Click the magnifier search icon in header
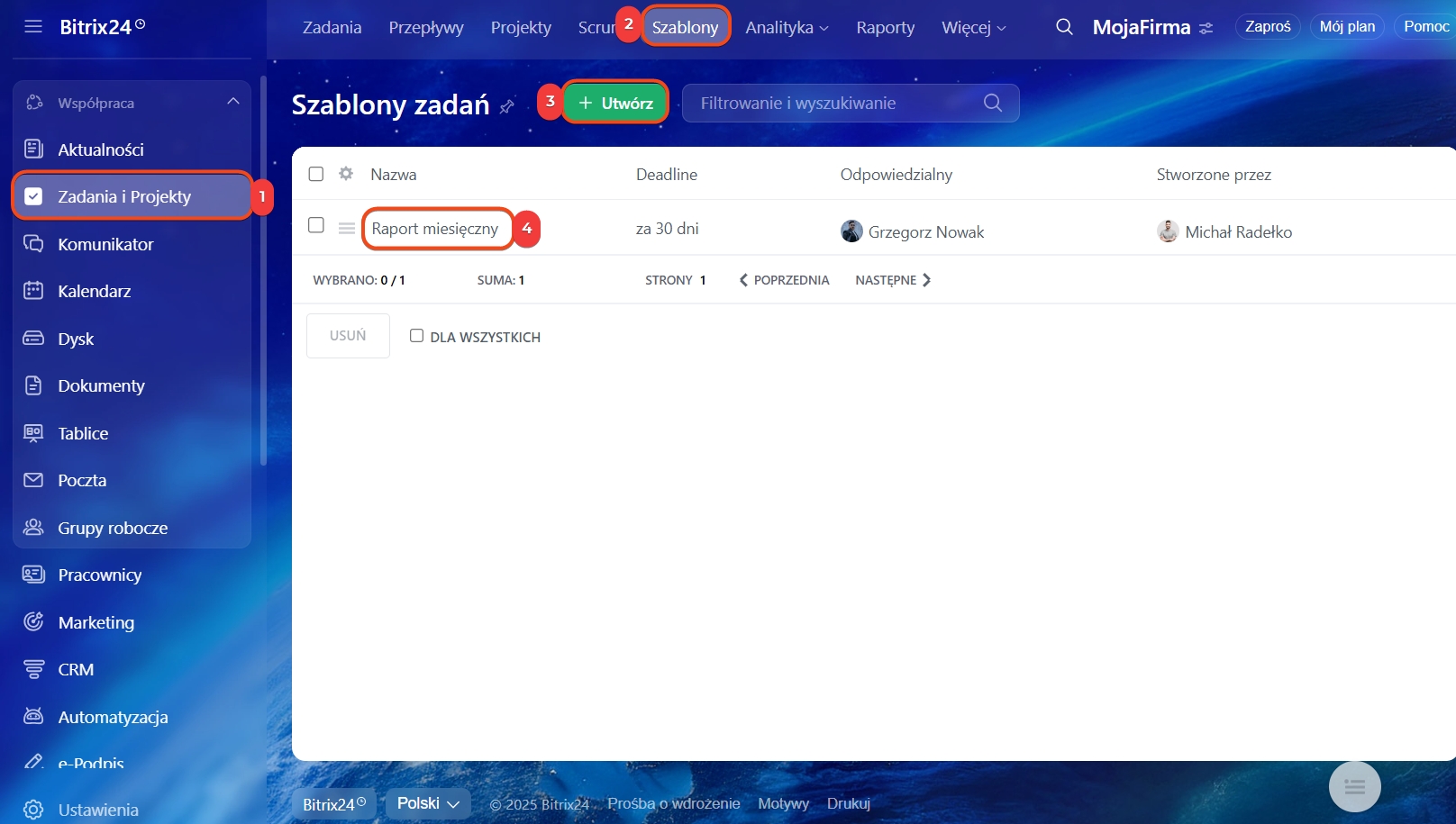 coord(1064,27)
